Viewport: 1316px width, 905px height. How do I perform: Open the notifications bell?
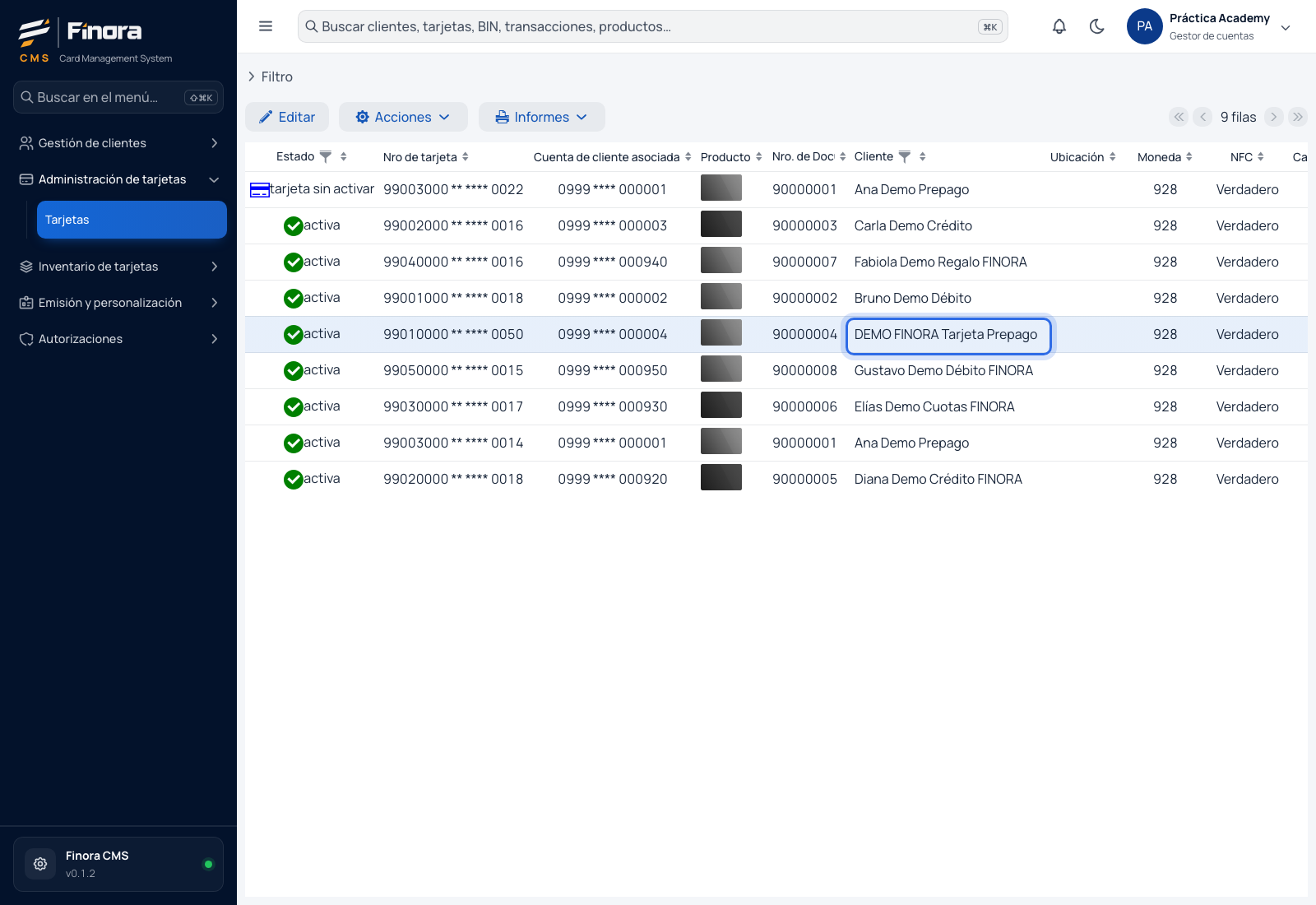coord(1059,26)
